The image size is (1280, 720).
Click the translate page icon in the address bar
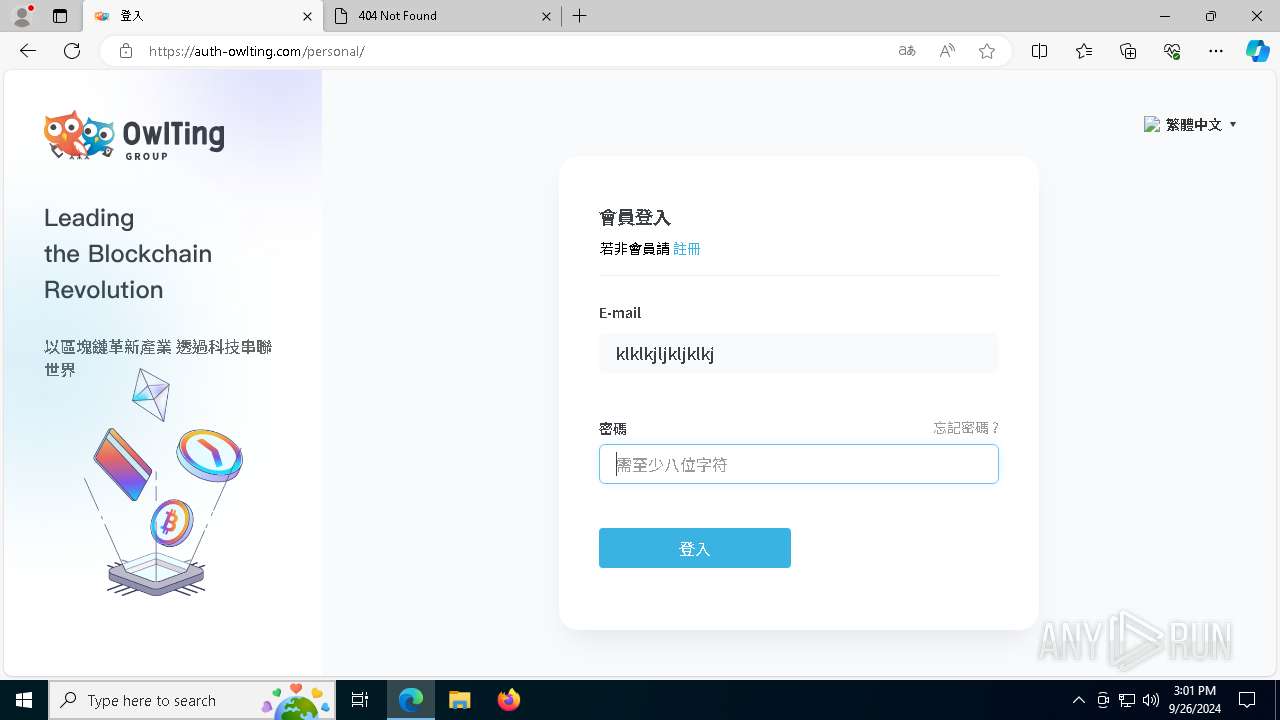(x=907, y=51)
